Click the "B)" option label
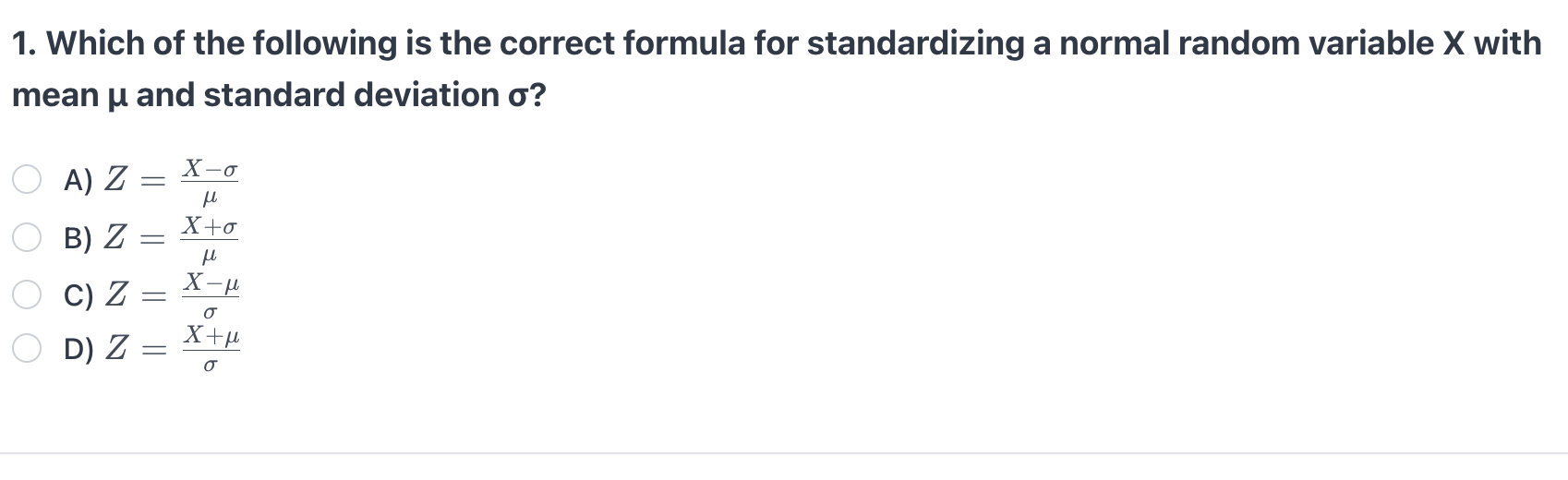 pos(78,238)
